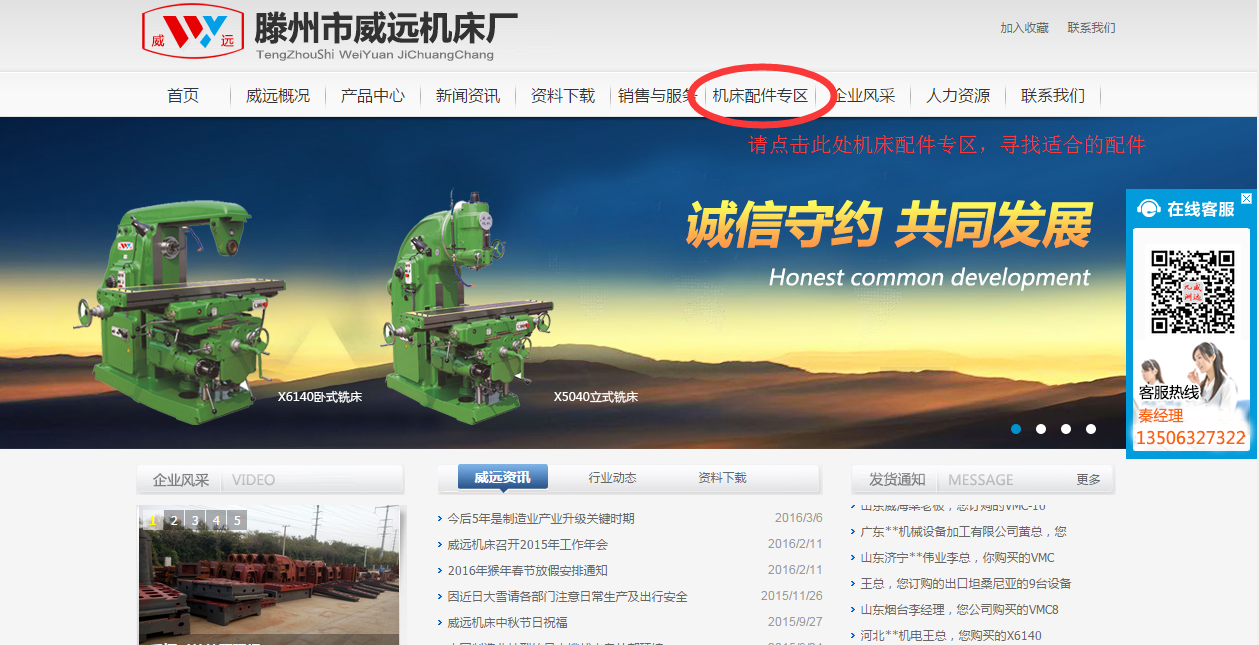
Task: Click the headset icon beside 在线客服
Action: (x=1149, y=209)
